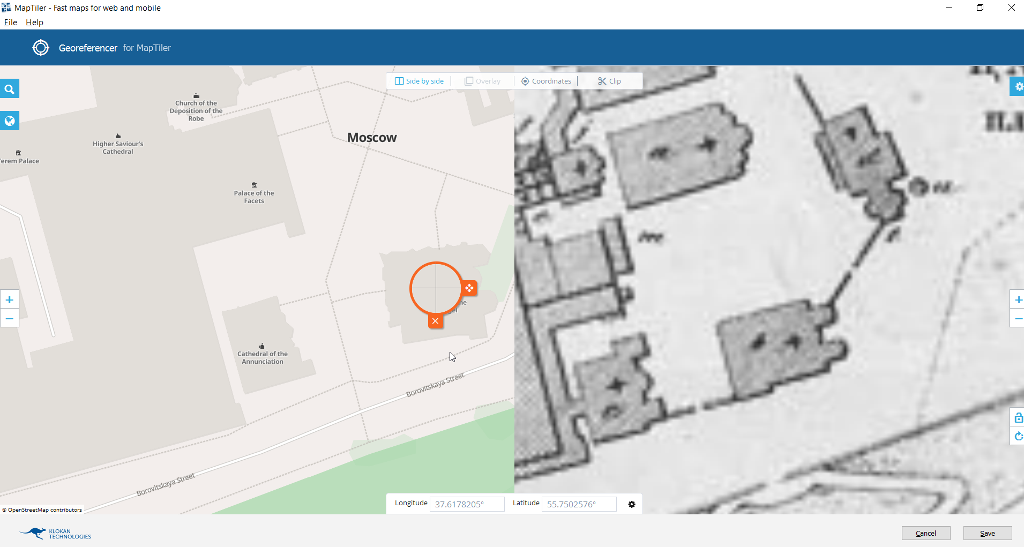Open right image settings gear
This screenshot has height=547, width=1024.
coord(1018,86)
